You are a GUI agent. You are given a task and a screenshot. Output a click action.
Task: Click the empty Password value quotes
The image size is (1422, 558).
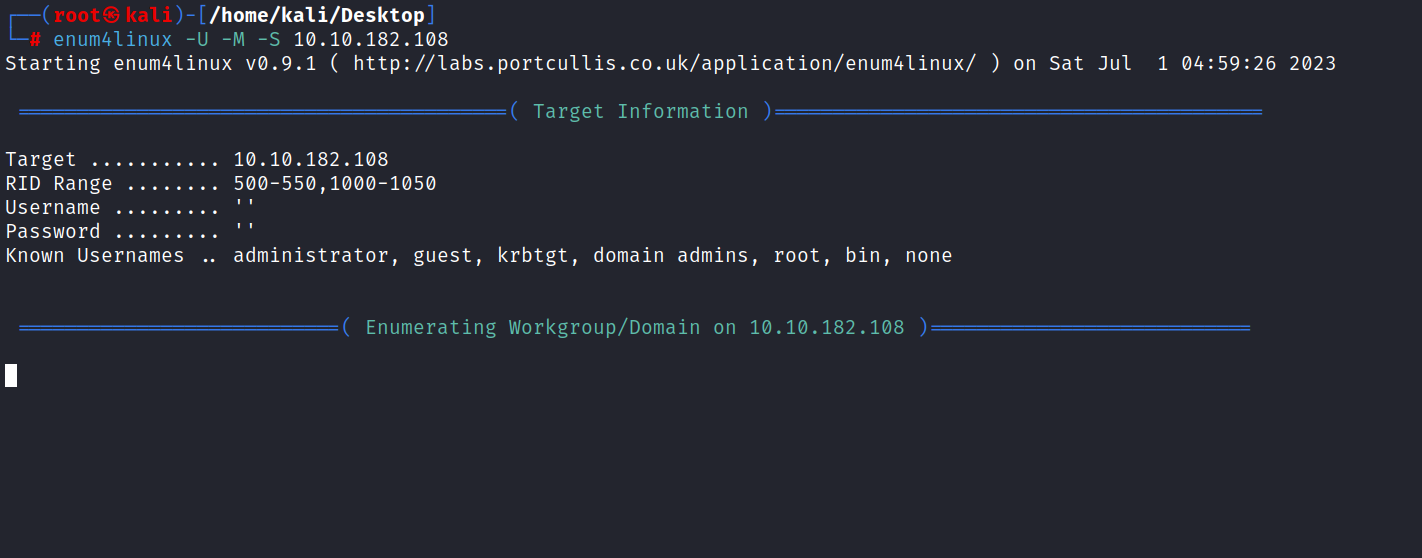(245, 230)
